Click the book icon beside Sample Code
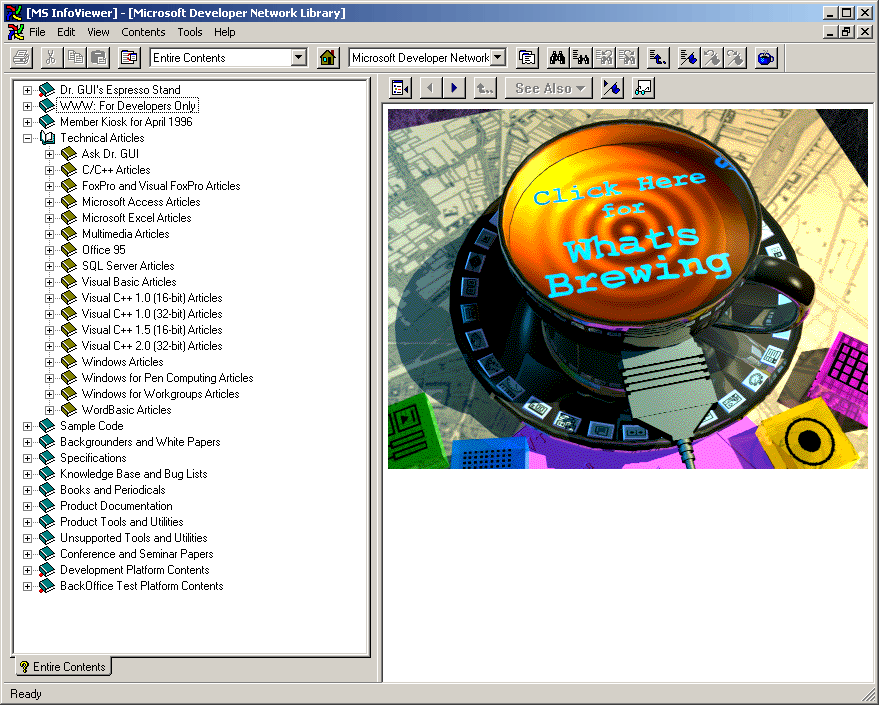The width and height of the screenshot is (879, 705). click(x=47, y=426)
